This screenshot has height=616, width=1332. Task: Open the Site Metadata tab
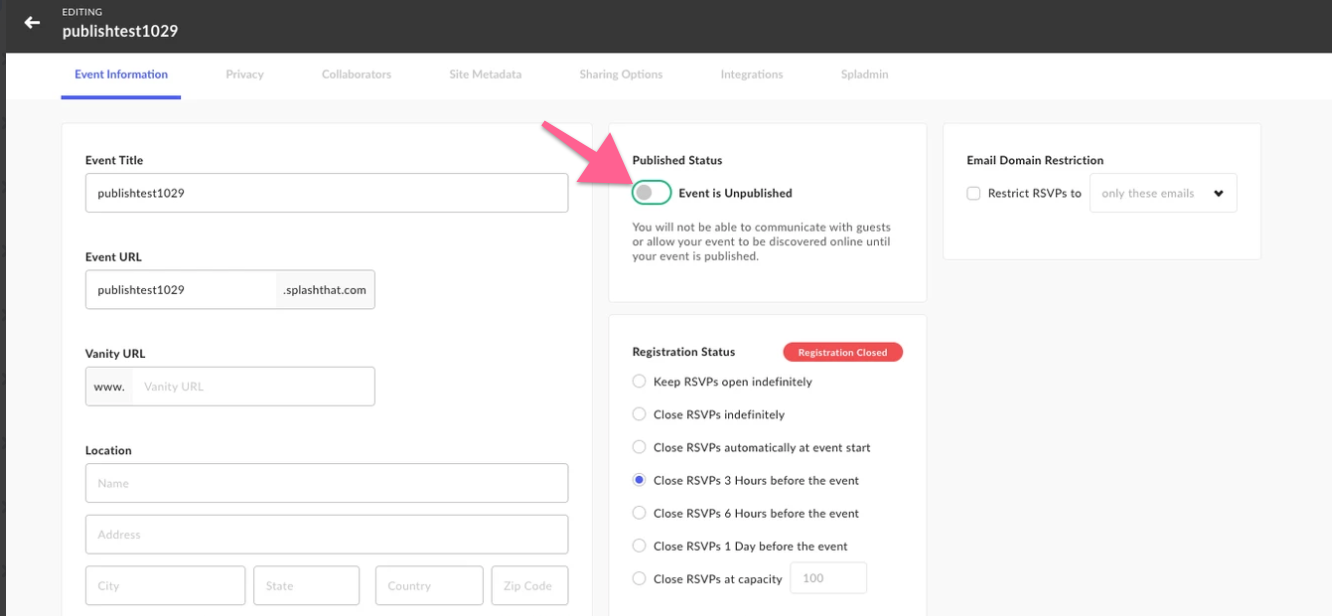tap(485, 74)
